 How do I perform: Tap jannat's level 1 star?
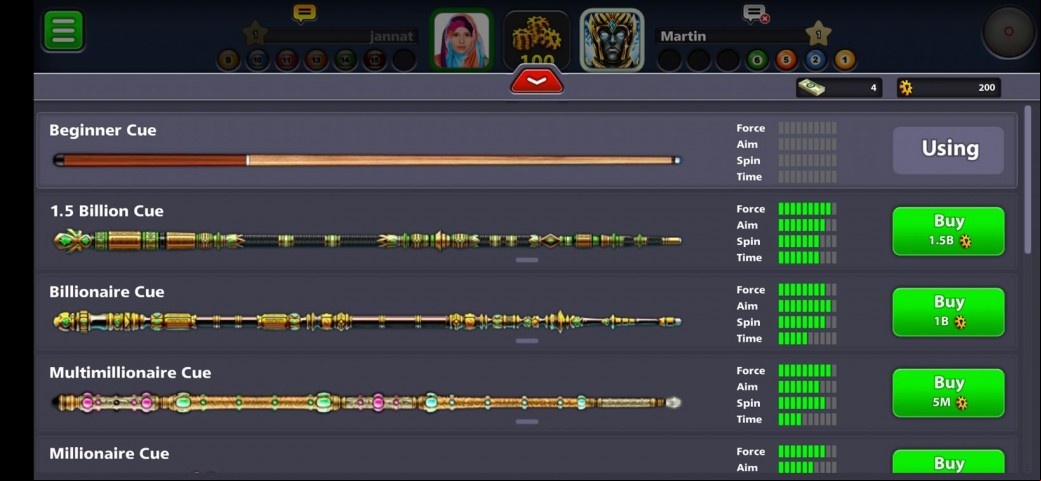[x=254, y=33]
